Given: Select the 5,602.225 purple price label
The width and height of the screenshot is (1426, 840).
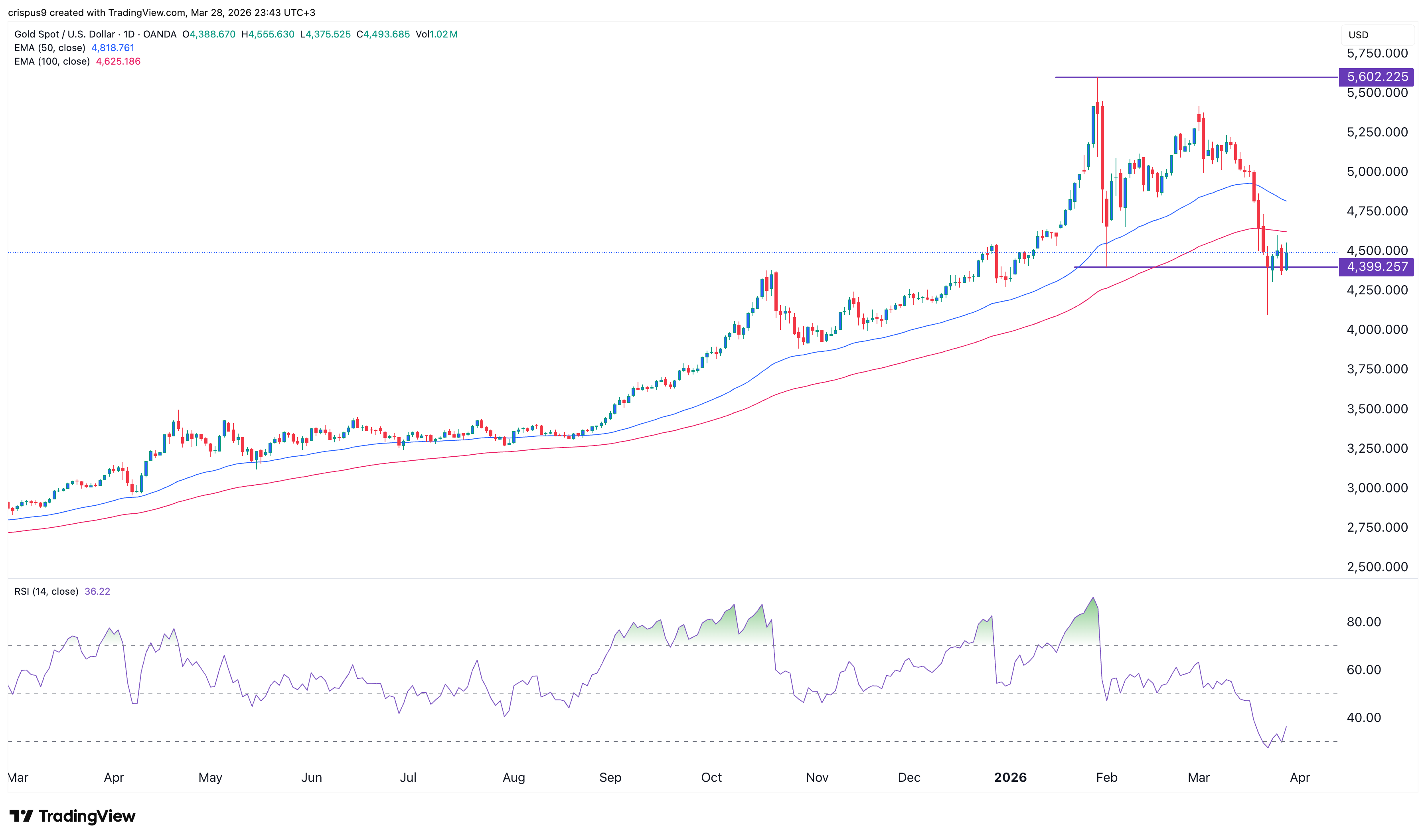Looking at the screenshot, I should (x=1376, y=77).
